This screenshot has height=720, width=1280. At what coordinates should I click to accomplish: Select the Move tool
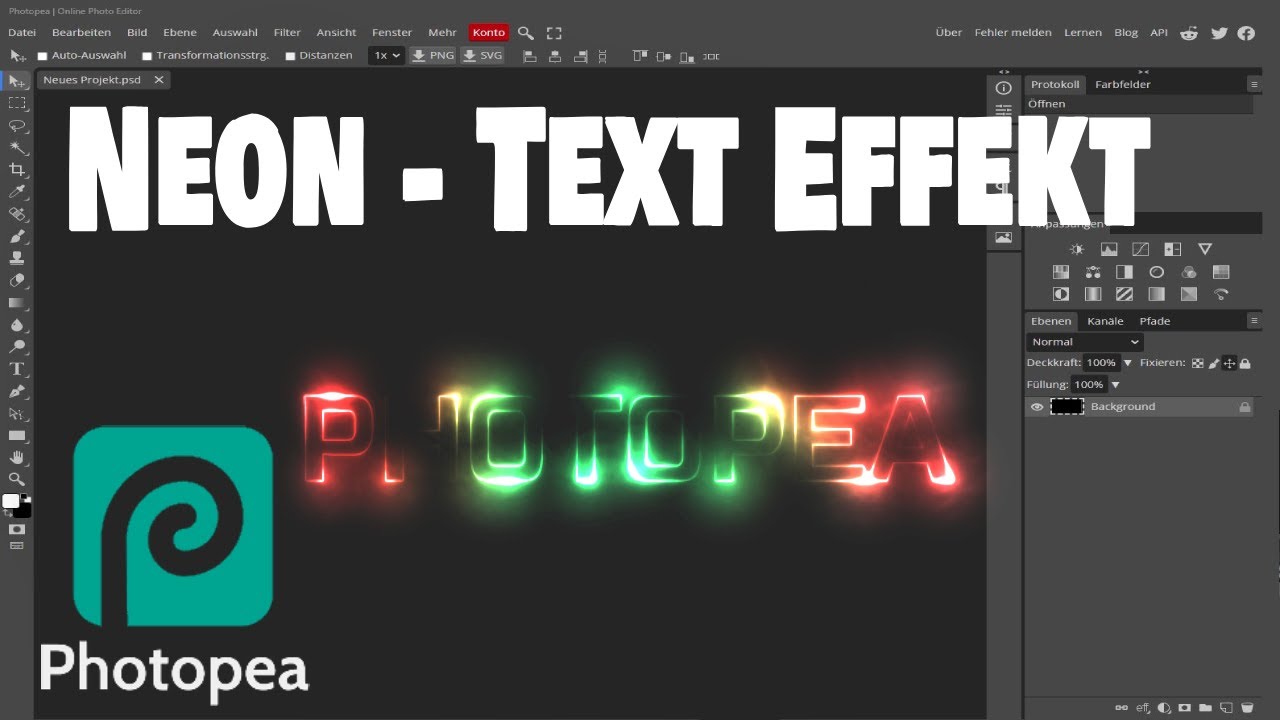pos(17,81)
